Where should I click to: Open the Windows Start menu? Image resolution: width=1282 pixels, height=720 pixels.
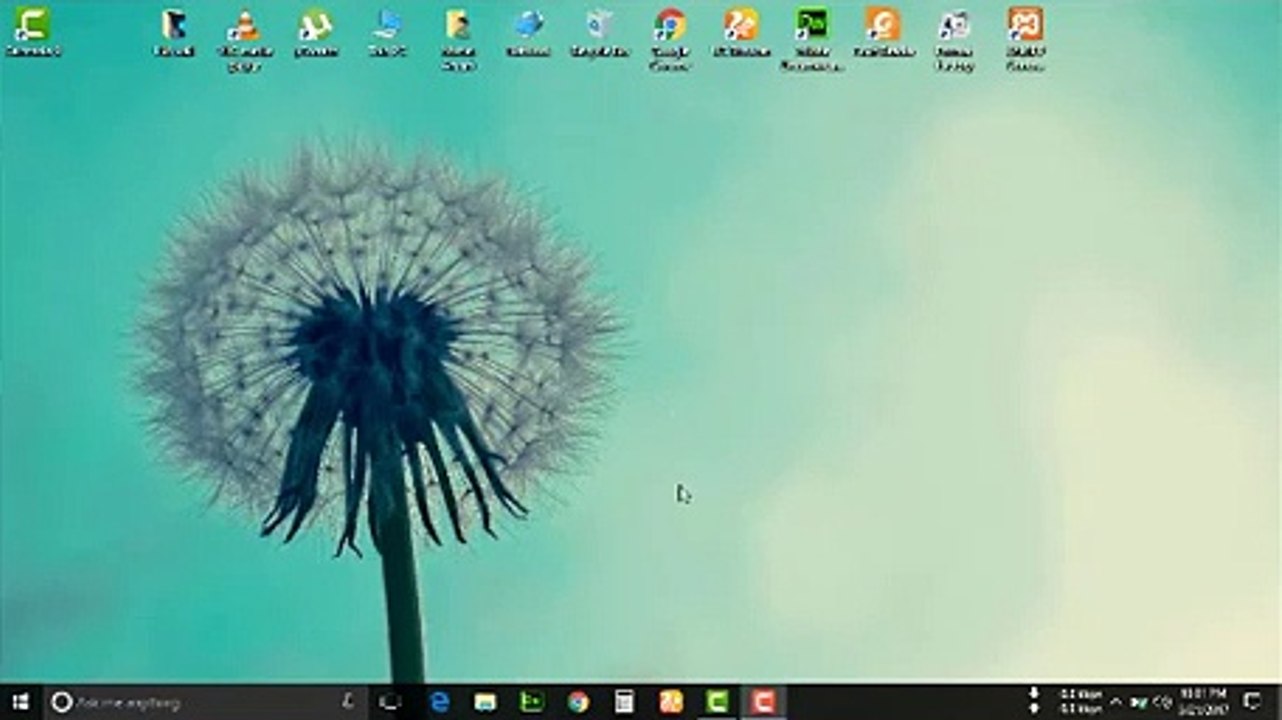(20, 702)
